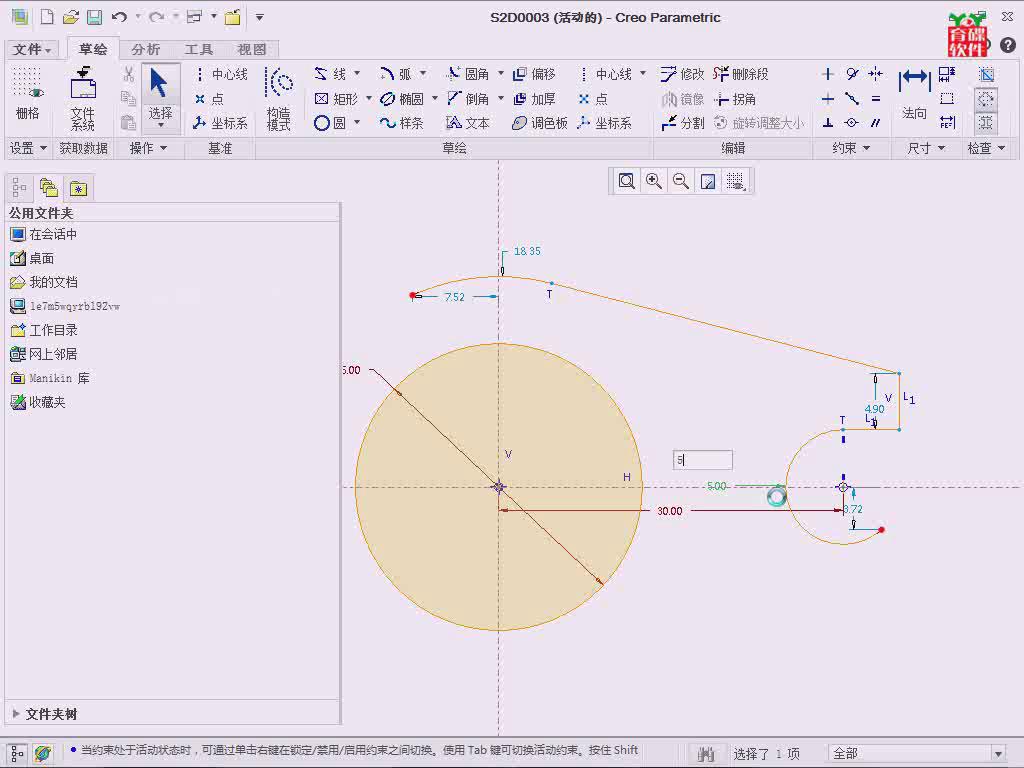This screenshot has height=768, width=1024.
Task: Expand the 设置 setup group dropdown
Action: [x=28, y=148]
